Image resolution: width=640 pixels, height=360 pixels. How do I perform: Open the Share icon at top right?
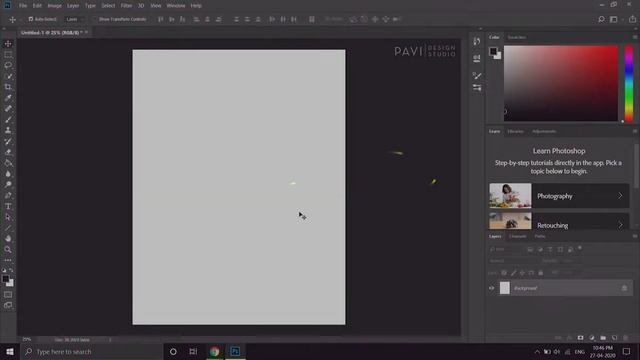pyautogui.click(x=632, y=19)
